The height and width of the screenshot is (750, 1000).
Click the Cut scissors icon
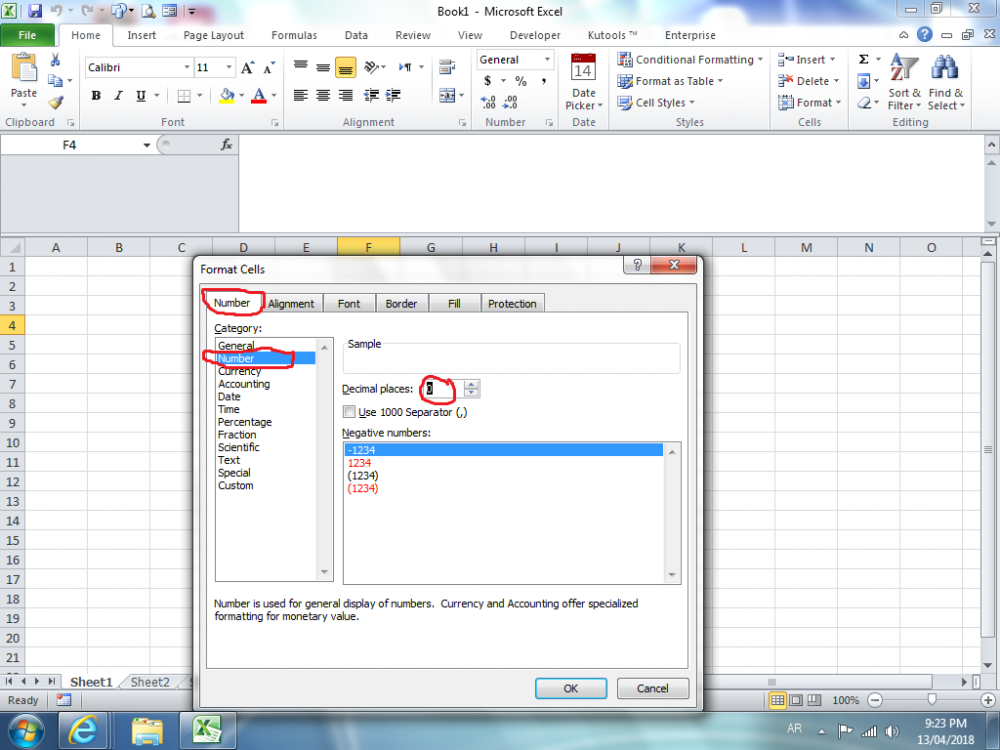point(55,61)
